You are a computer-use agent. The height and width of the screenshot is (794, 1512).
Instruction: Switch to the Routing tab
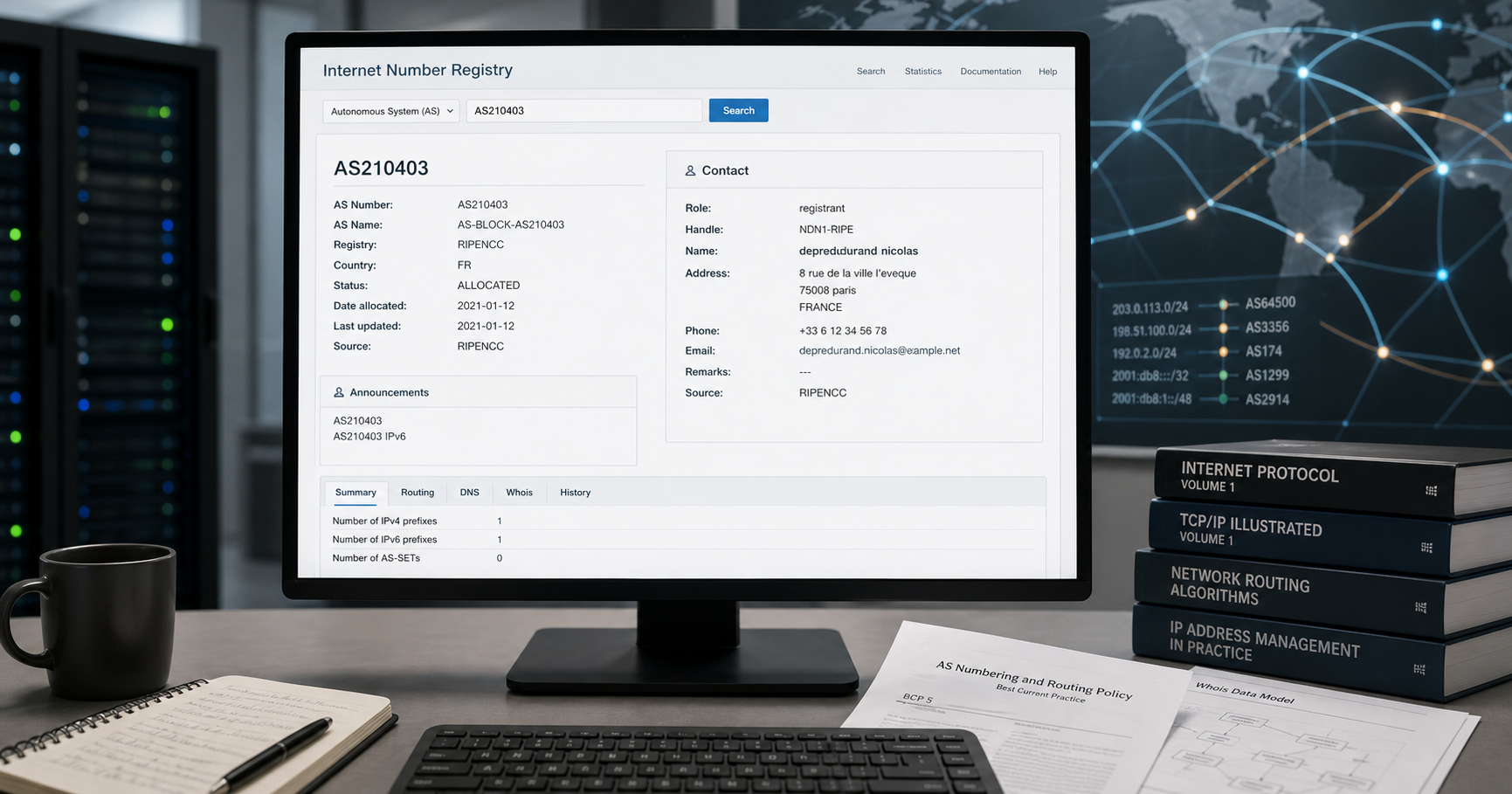click(x=418, y=493)
